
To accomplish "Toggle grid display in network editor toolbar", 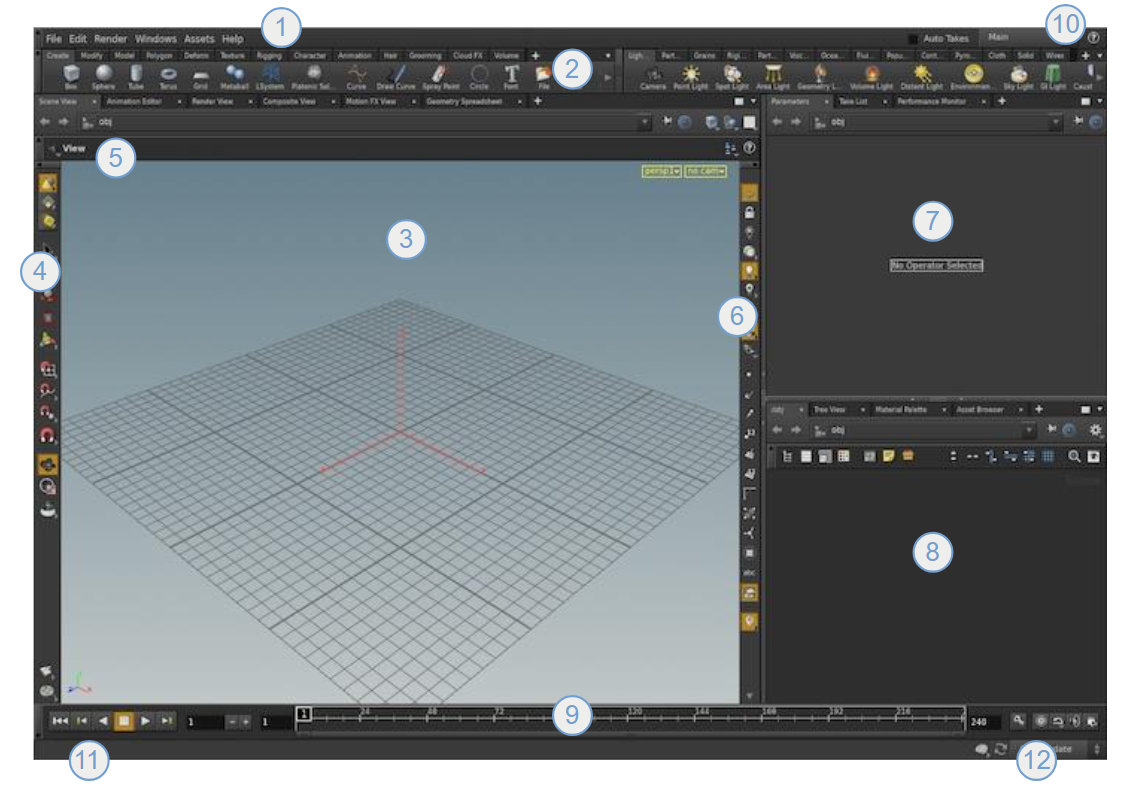I will [1047, 456].
